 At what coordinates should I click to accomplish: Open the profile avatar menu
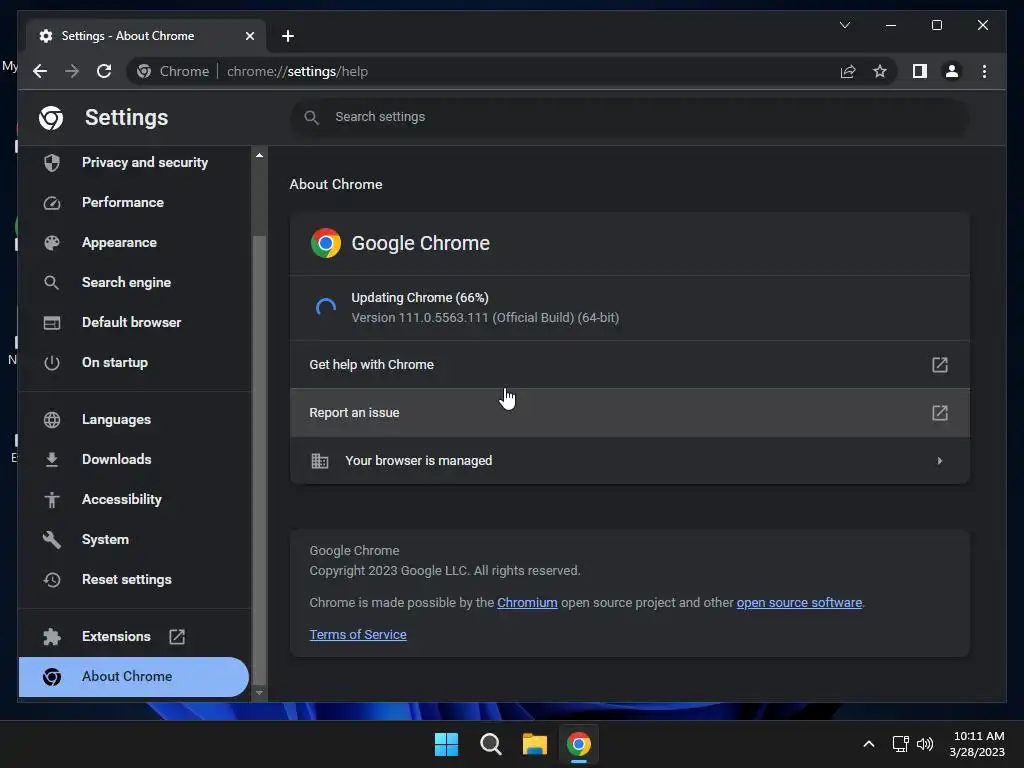(952, 71)
